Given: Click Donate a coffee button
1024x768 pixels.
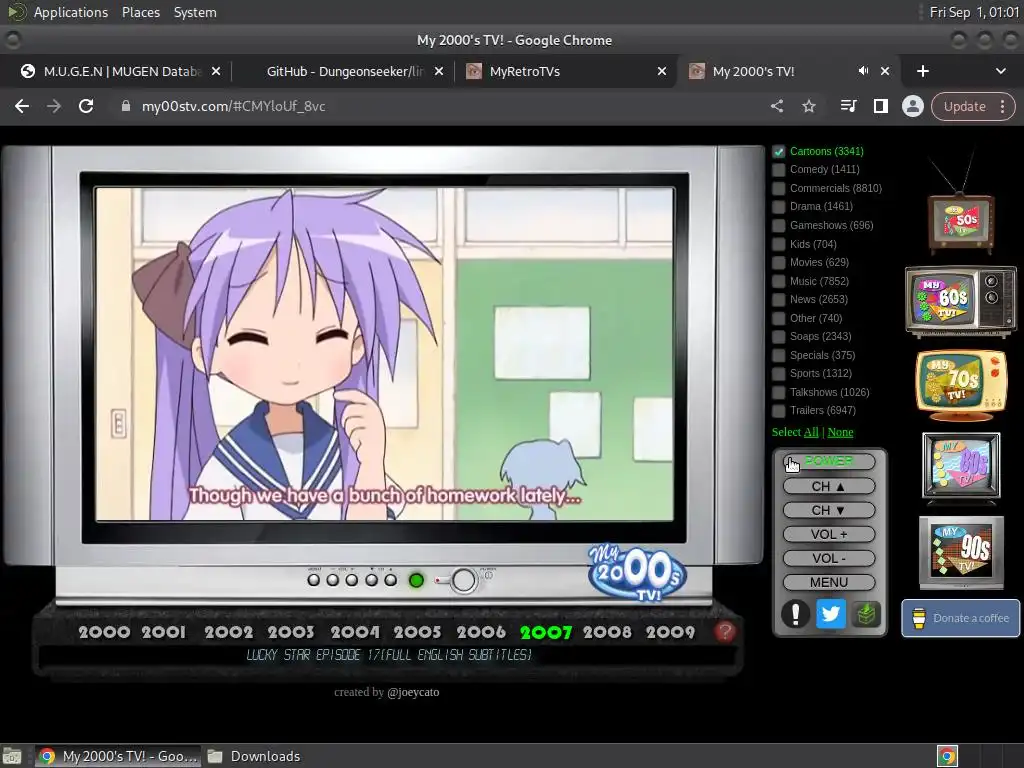Looking at the screenshot, I should [961, 618].
